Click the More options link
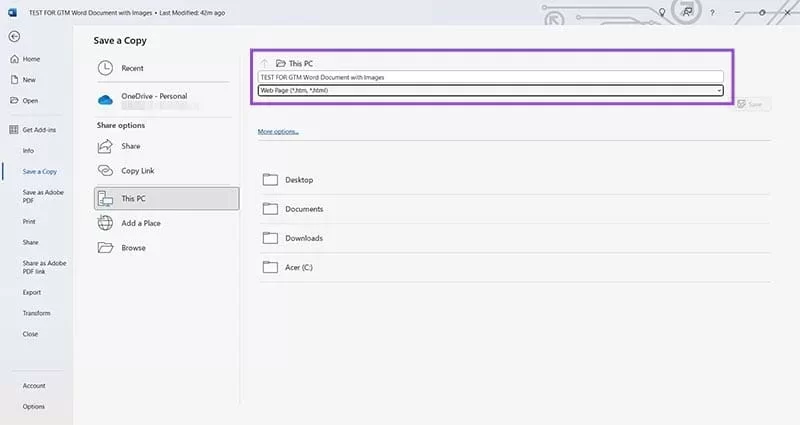 pos(278,131)
